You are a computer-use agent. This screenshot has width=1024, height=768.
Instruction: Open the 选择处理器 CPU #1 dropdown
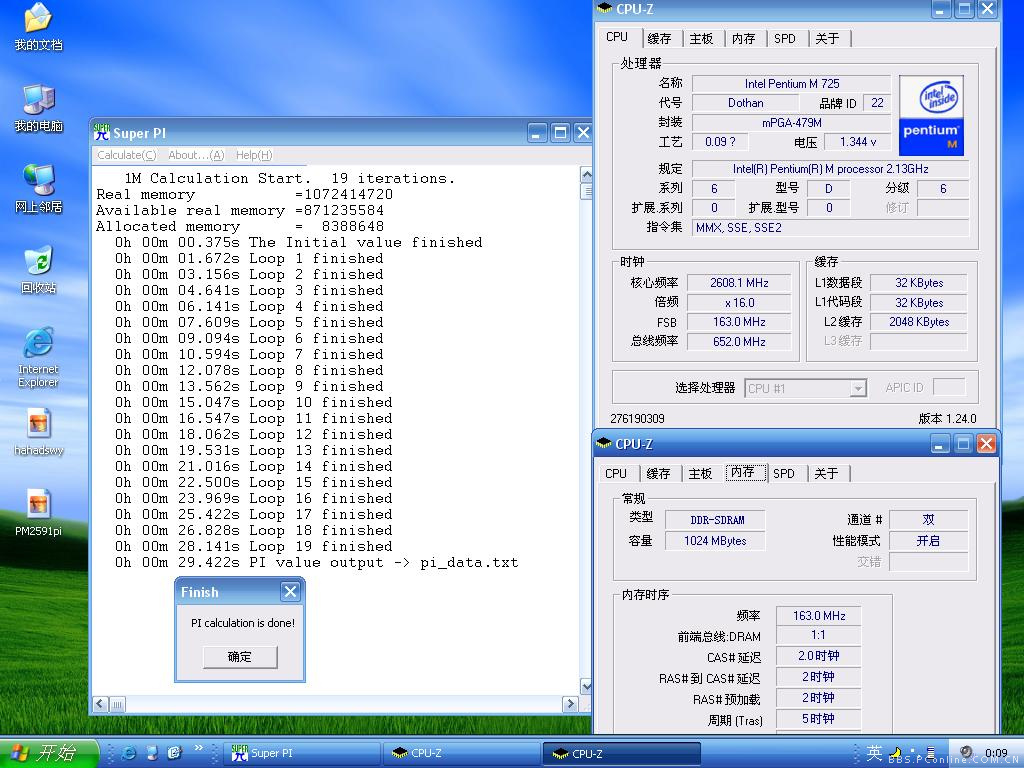(x=806, y=389)
